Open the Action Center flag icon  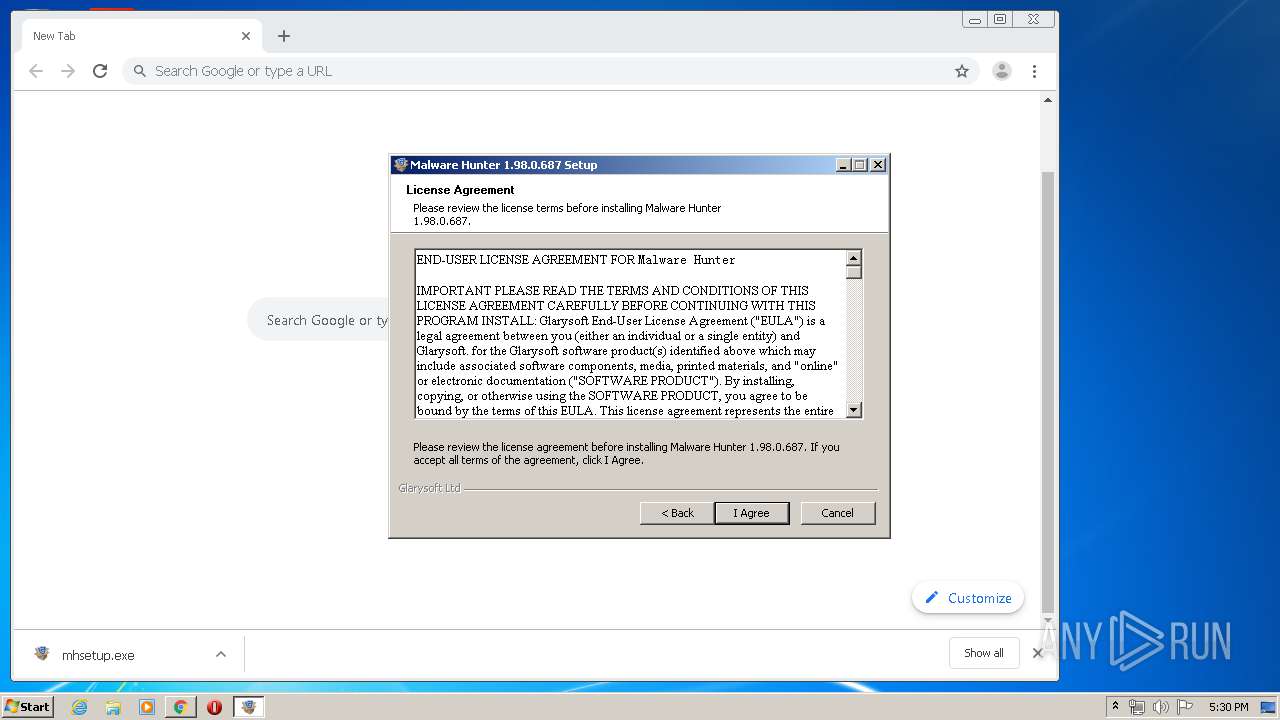tap(1185, 707)
